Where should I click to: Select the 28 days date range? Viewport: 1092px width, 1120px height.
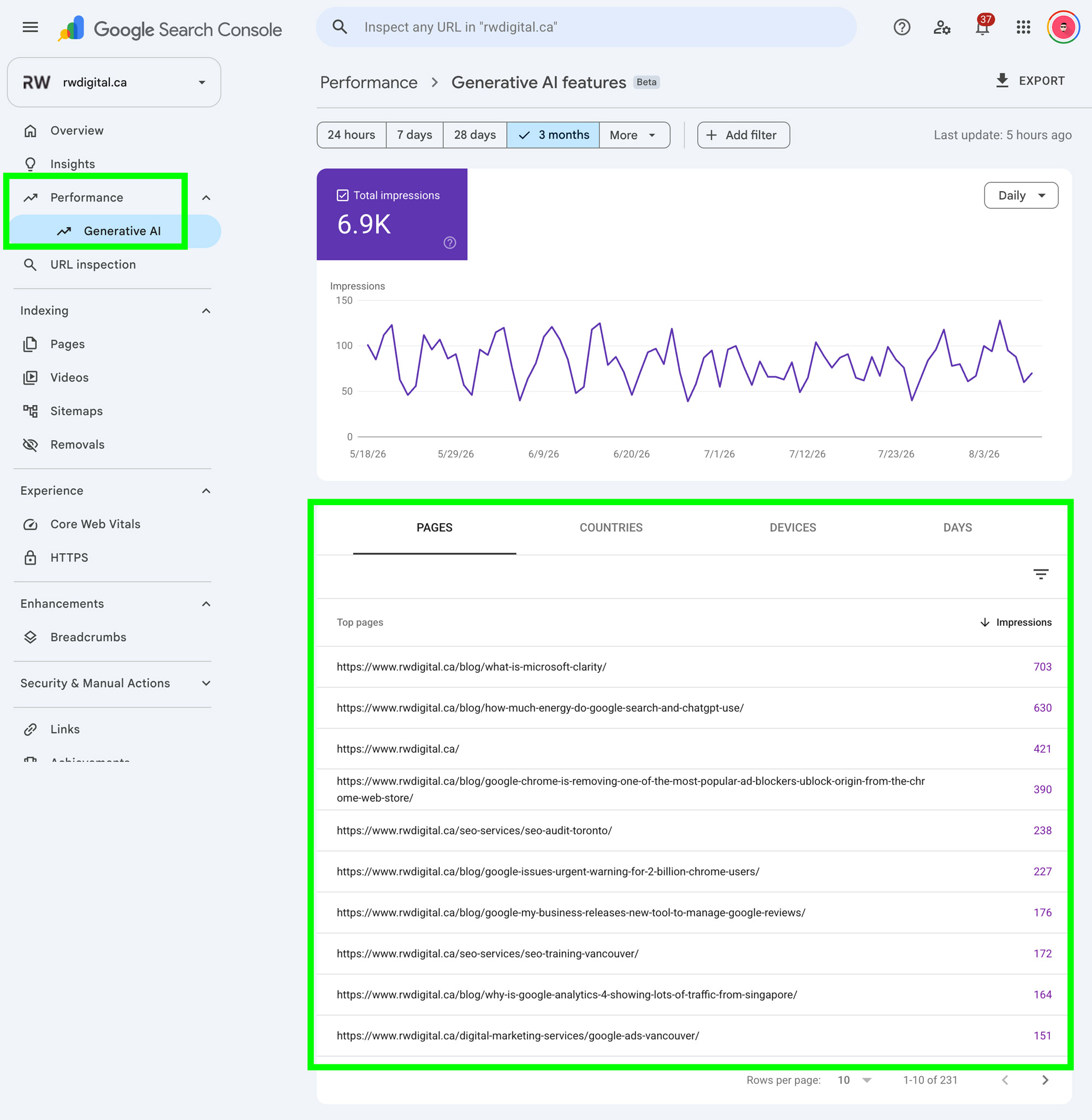pos(475,135)
